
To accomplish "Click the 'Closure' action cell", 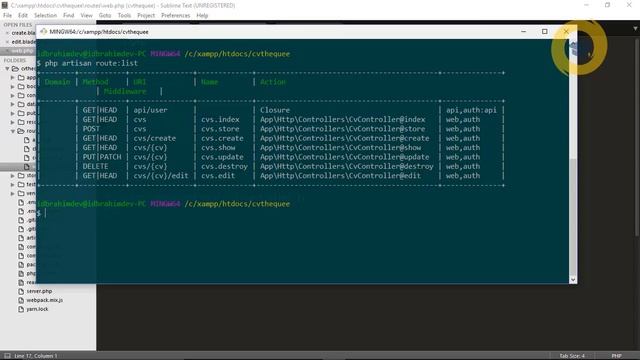I will coord(275,110).
